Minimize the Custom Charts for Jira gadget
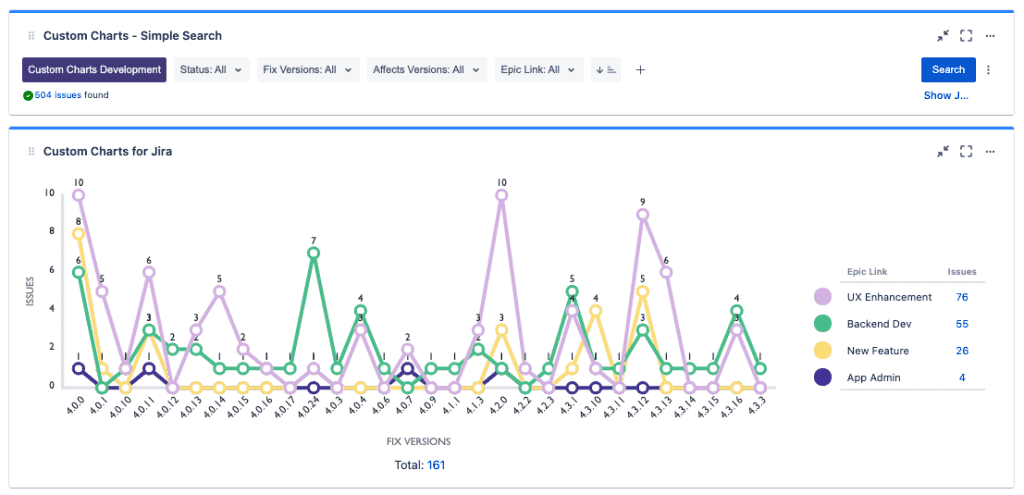This screenshot has width=1024, height=495. (x=943, y=152)
